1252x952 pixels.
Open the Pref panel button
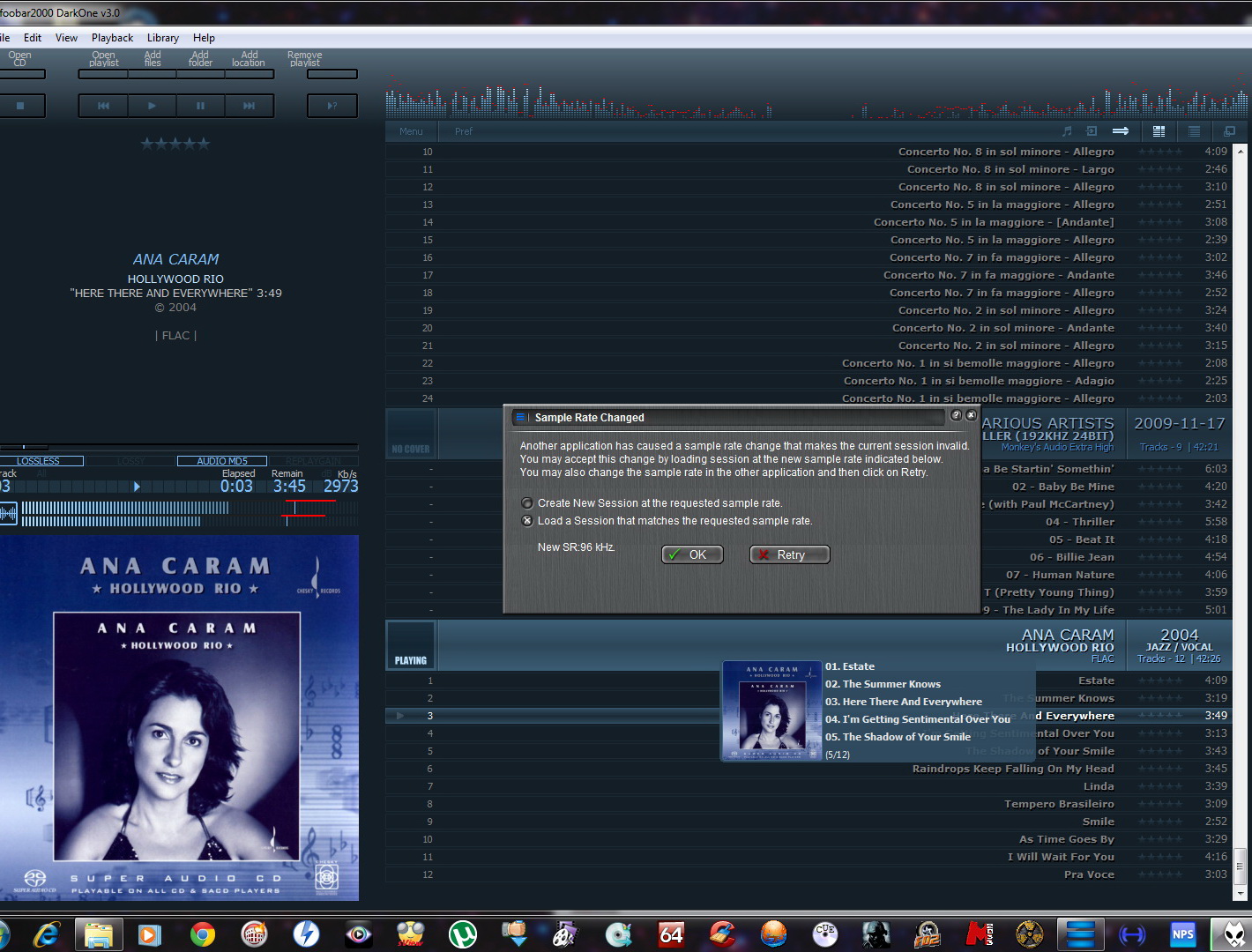coord(464,131)
